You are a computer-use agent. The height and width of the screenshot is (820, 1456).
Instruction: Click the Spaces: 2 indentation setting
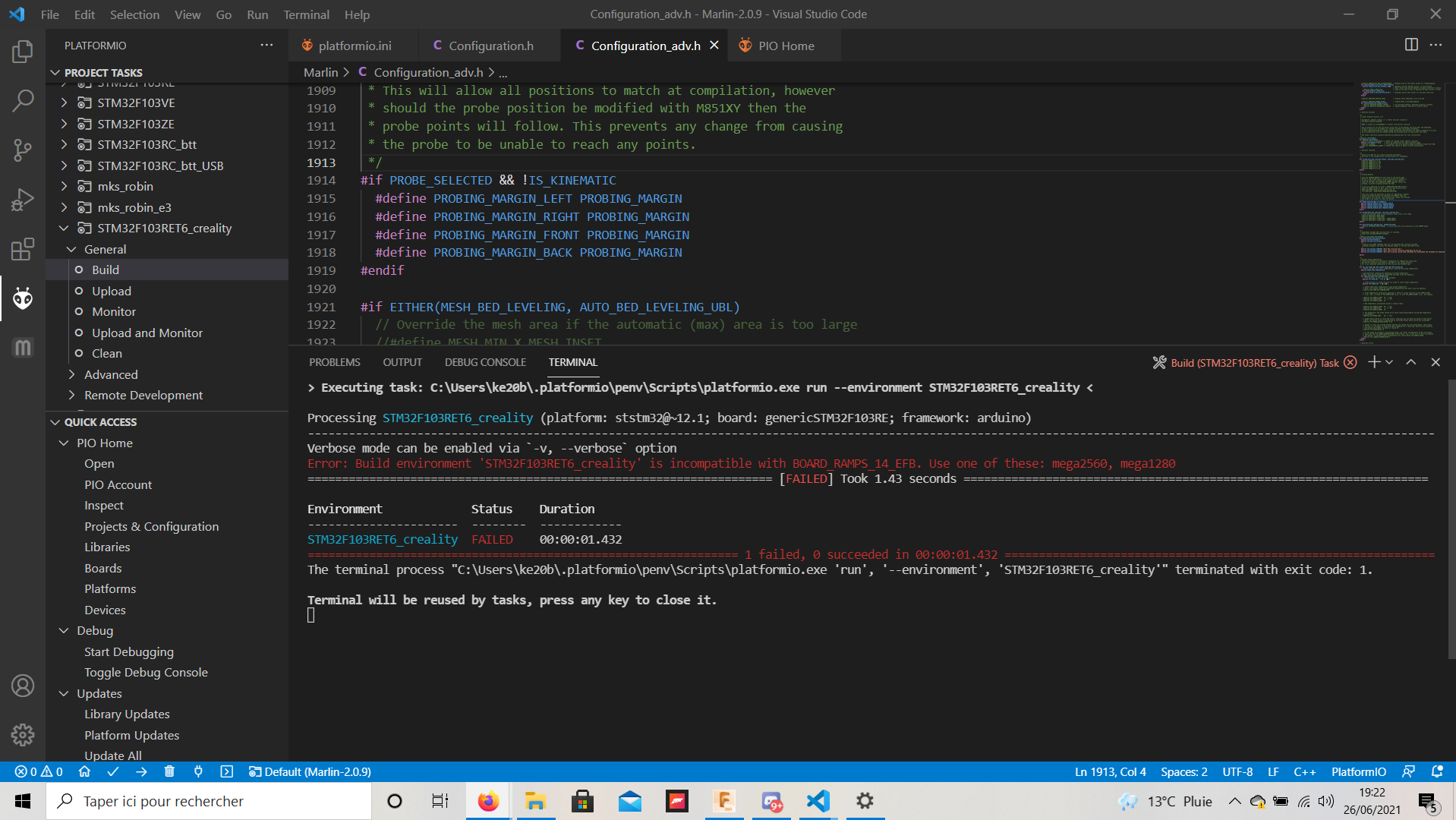[1183, 771]
